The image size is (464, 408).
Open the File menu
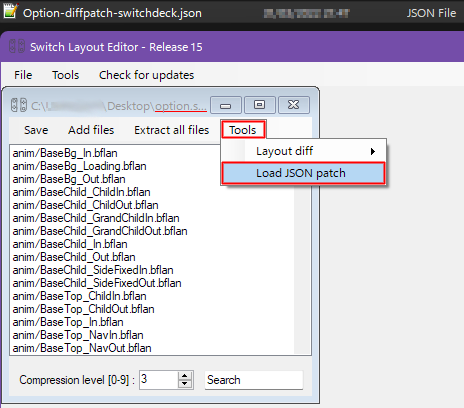tap(23, 75)
